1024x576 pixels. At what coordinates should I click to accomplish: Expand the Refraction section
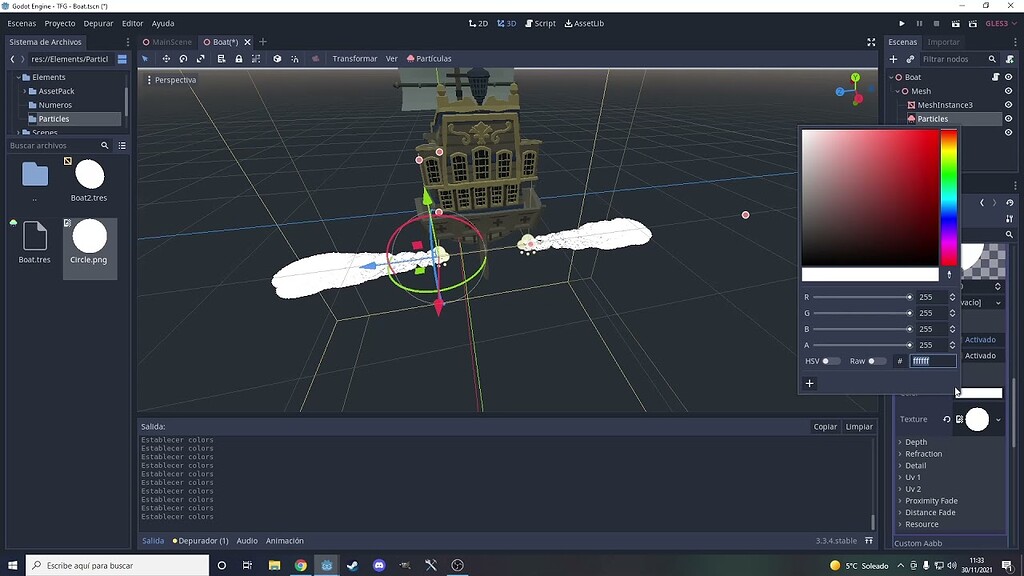[x=923, y=454]
